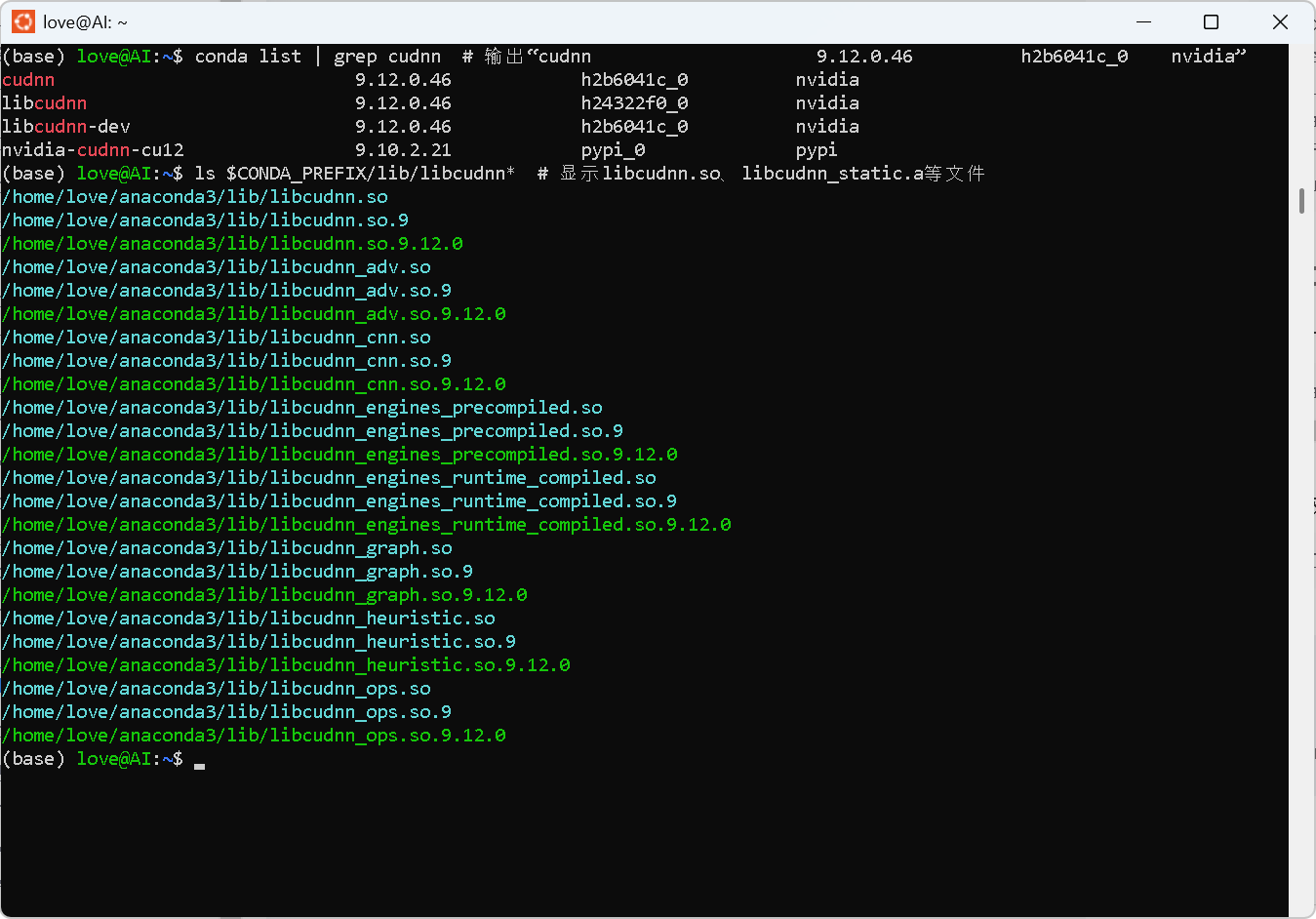Click path ending libcudnn_engines_precompiled.so
1316x919 pixels.
pos(302,408)
